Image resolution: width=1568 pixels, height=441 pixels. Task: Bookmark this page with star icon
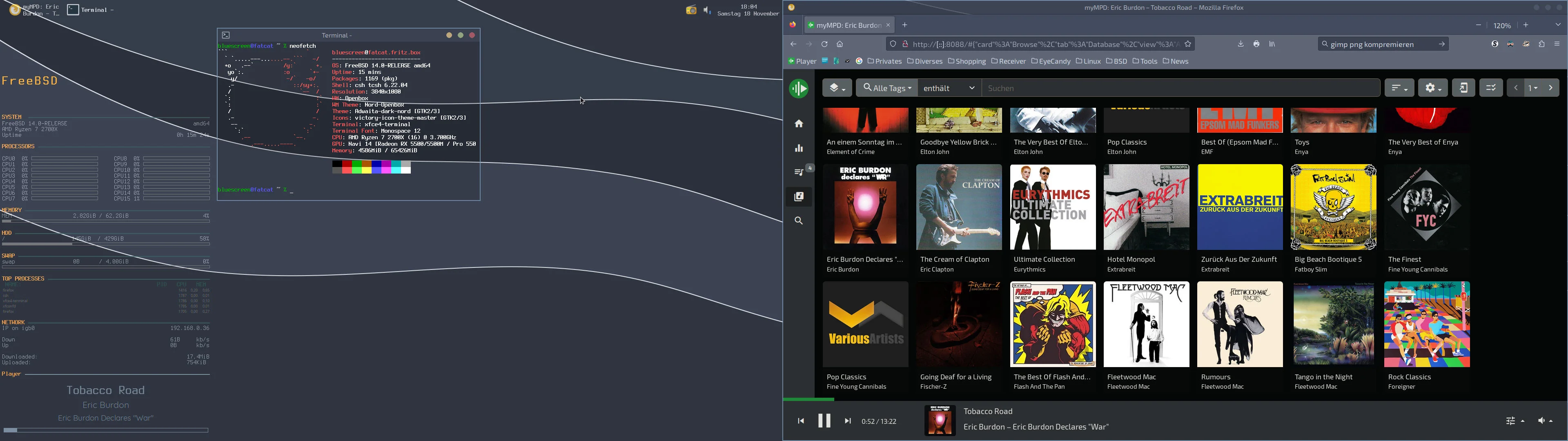pyautogui.click(x=1187, y=45)
